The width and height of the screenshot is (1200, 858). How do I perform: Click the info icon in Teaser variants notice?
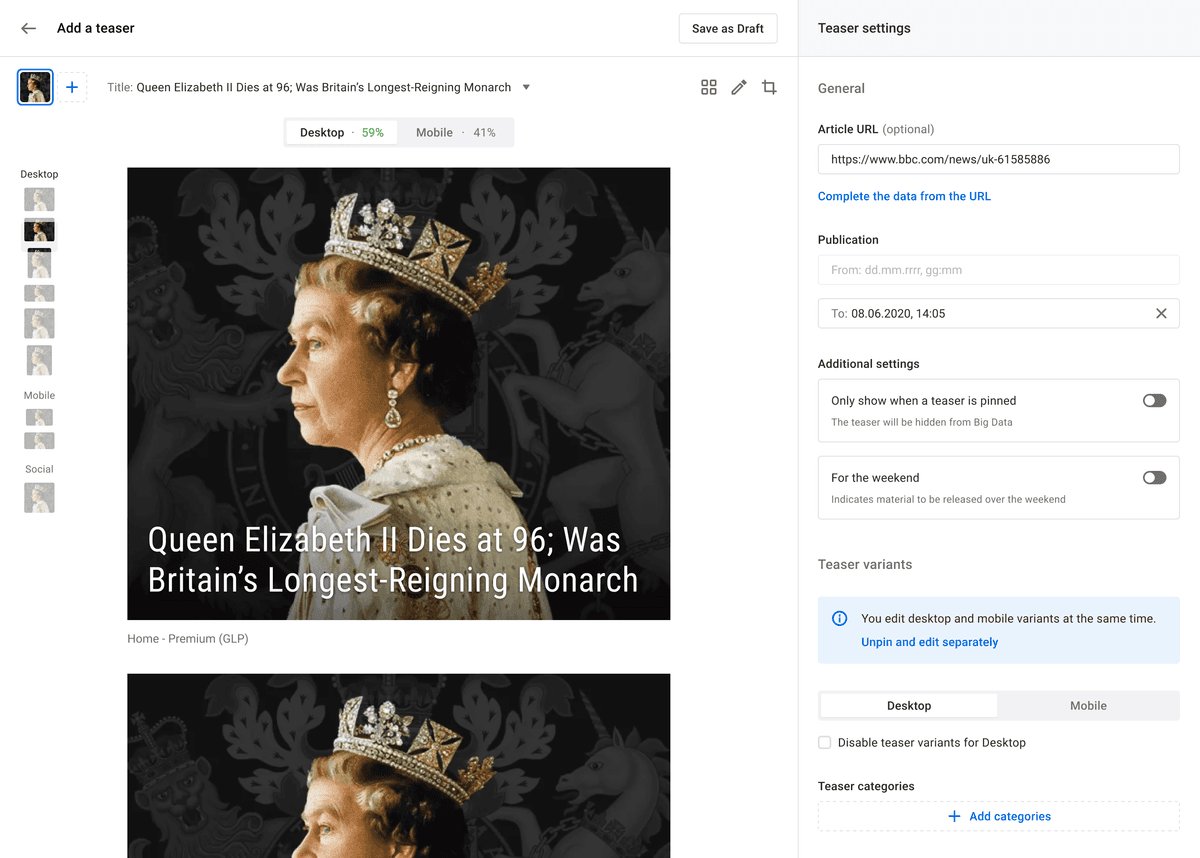click(840, 619)
